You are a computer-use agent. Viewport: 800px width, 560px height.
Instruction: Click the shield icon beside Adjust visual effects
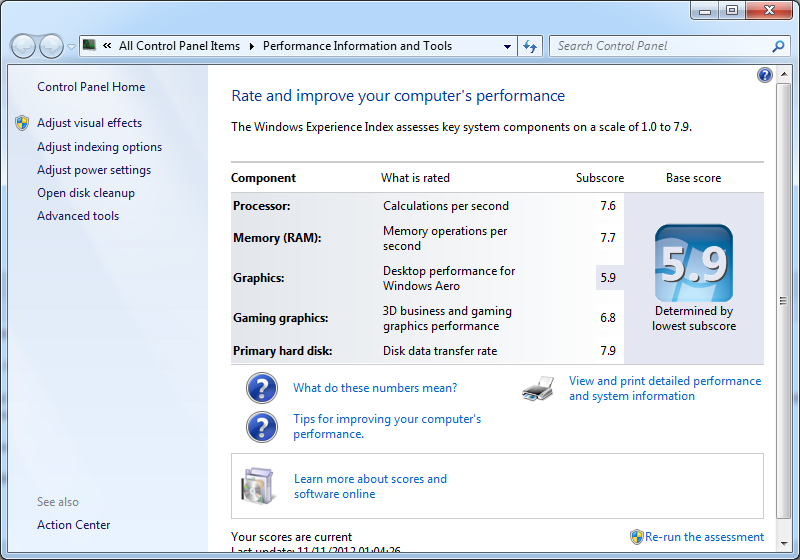[x=22, y=123]
